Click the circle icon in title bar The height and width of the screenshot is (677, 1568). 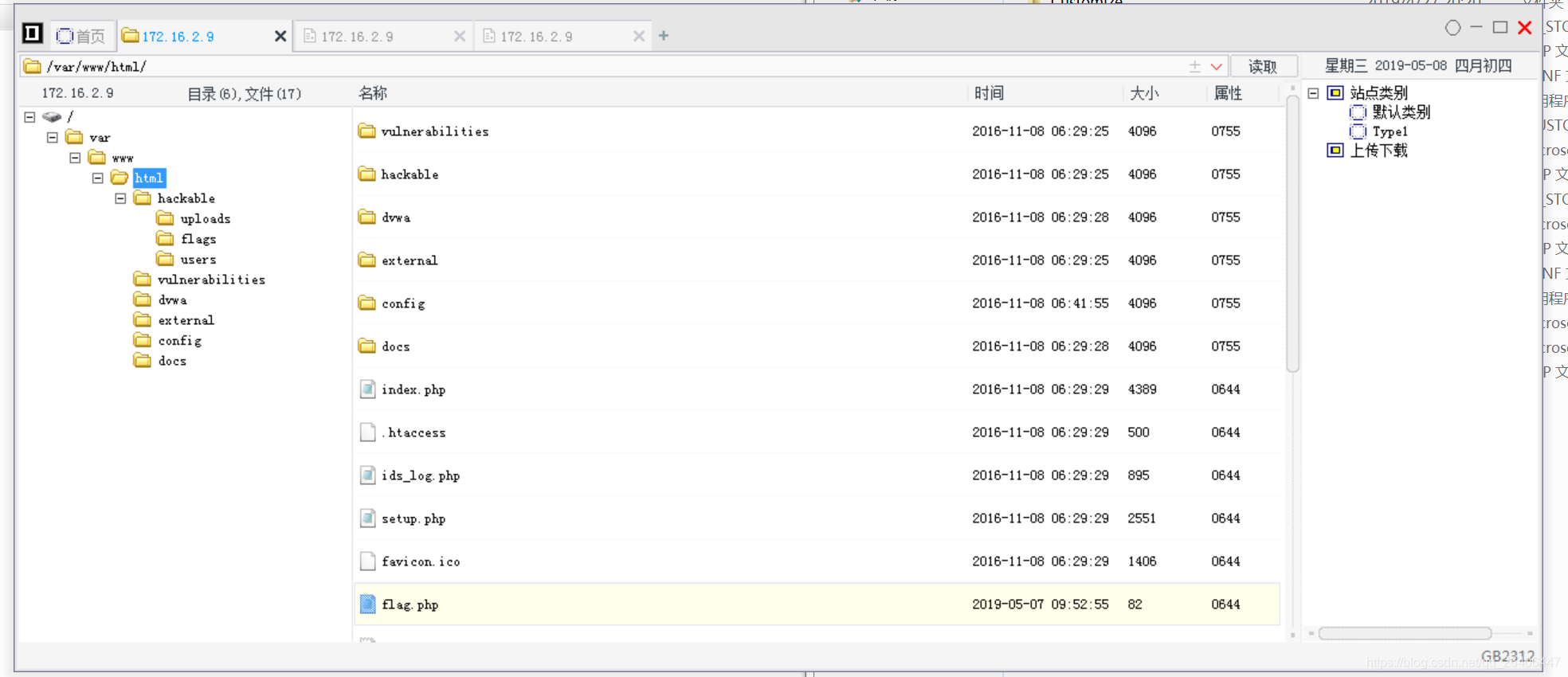[1453, 28]
